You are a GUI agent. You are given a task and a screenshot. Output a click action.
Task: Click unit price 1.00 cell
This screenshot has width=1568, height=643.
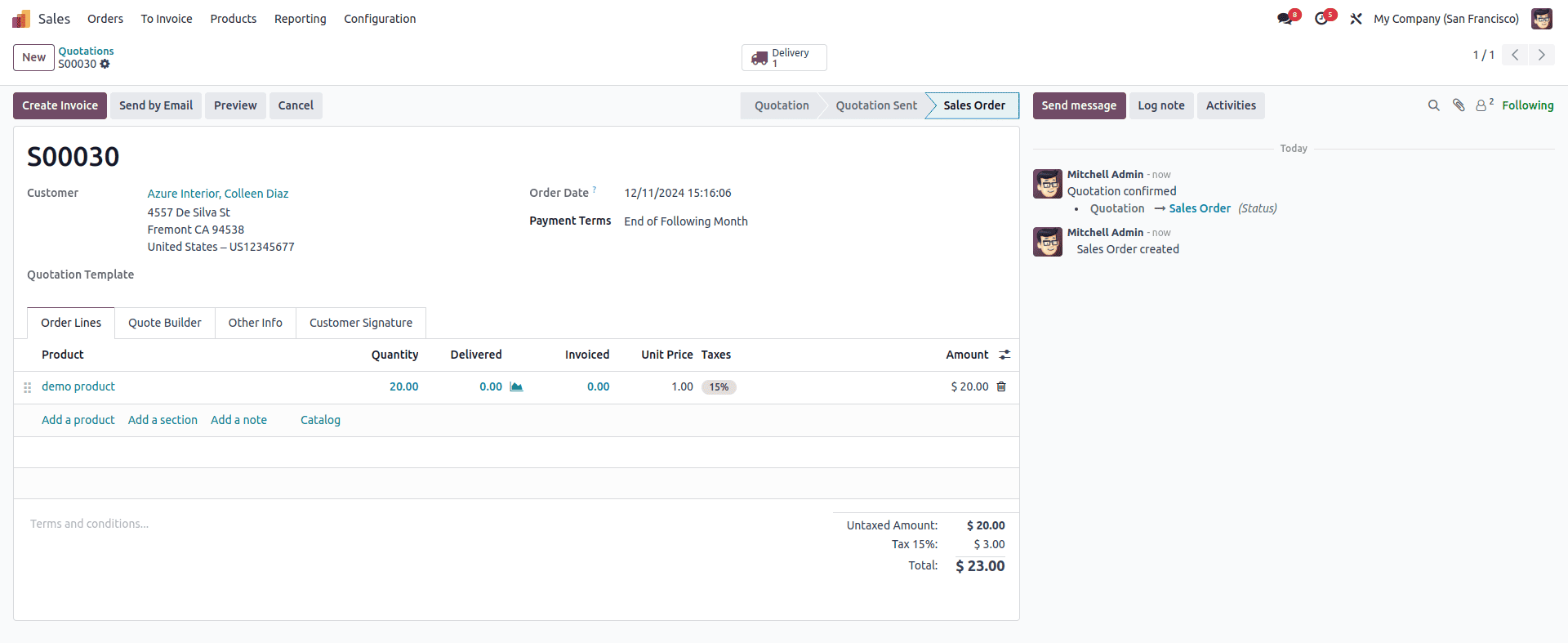point(682,386)
